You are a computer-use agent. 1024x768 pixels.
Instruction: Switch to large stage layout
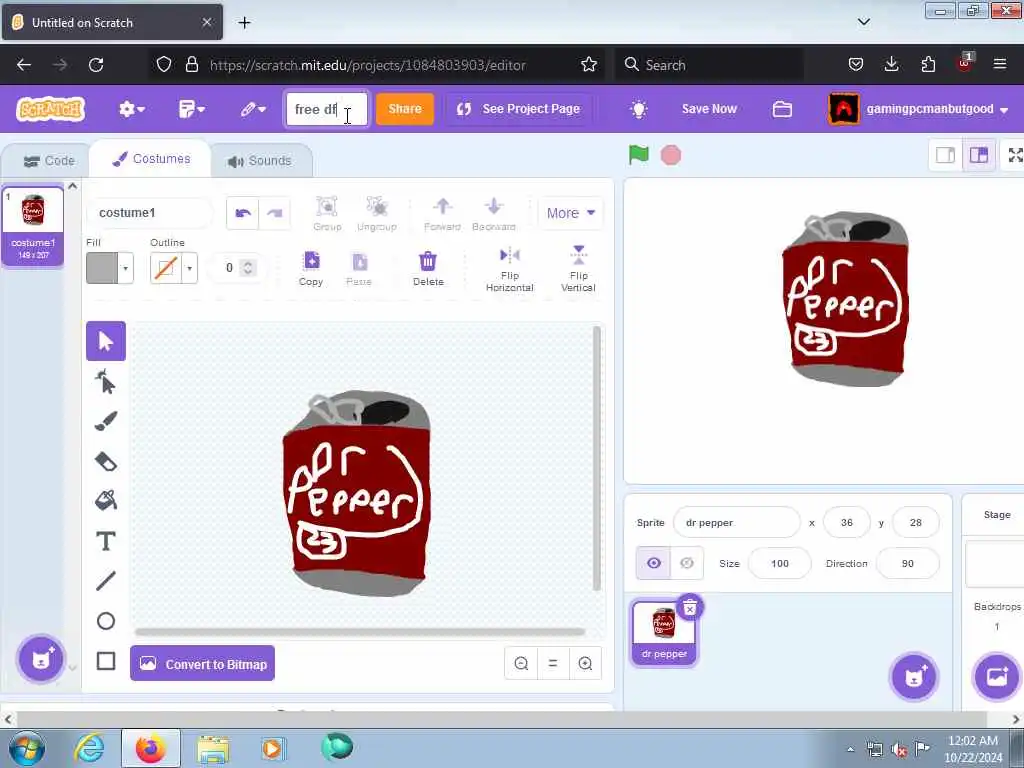point(979,155)
